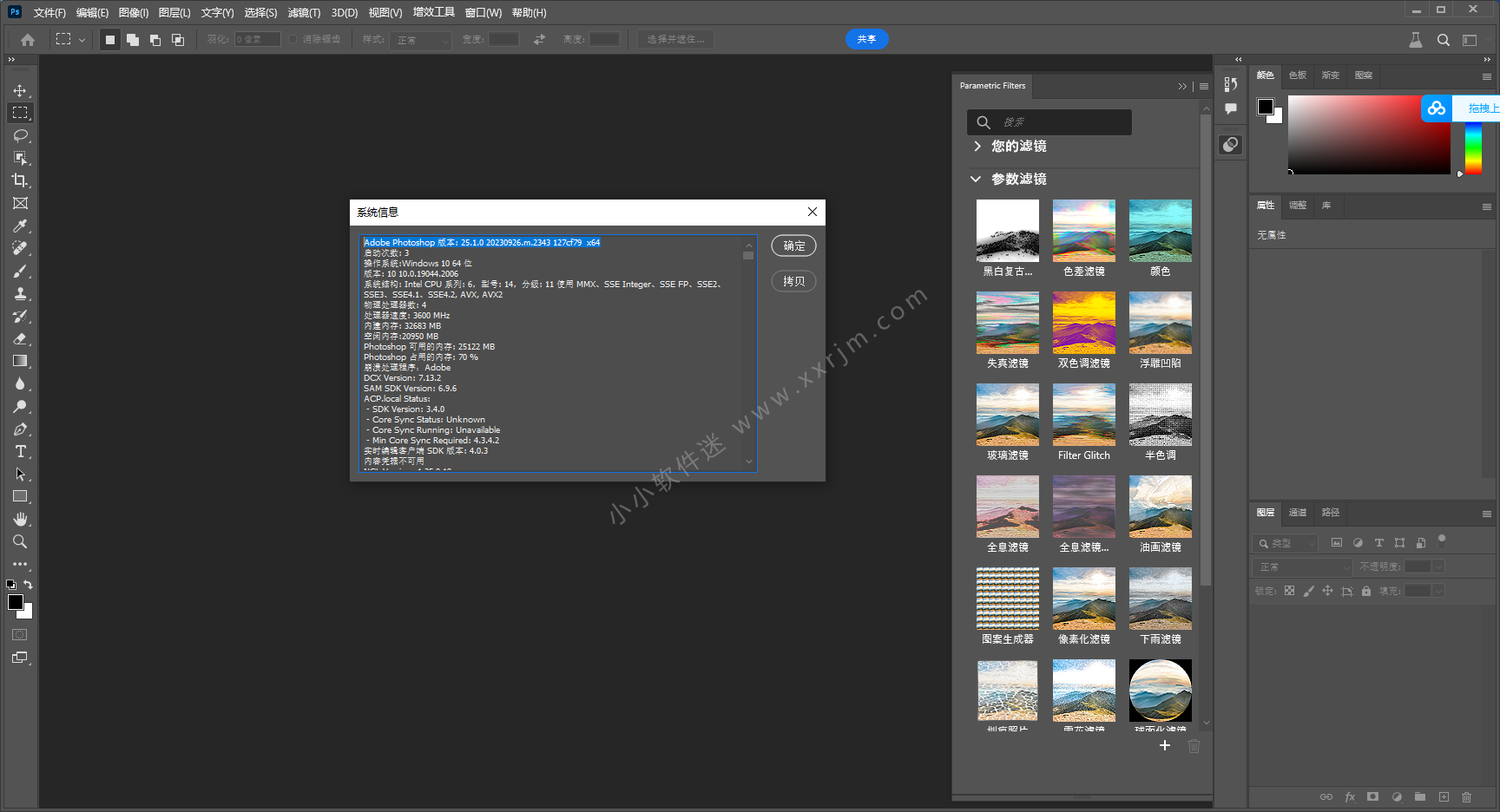Switch to the 通道 tab
The height and width of the screenshot is (812, 1500).
coord(1298,513)
